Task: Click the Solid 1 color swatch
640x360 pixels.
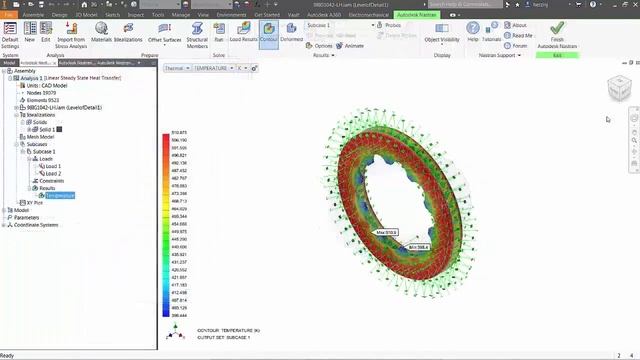Action: (x=59, y=129)
